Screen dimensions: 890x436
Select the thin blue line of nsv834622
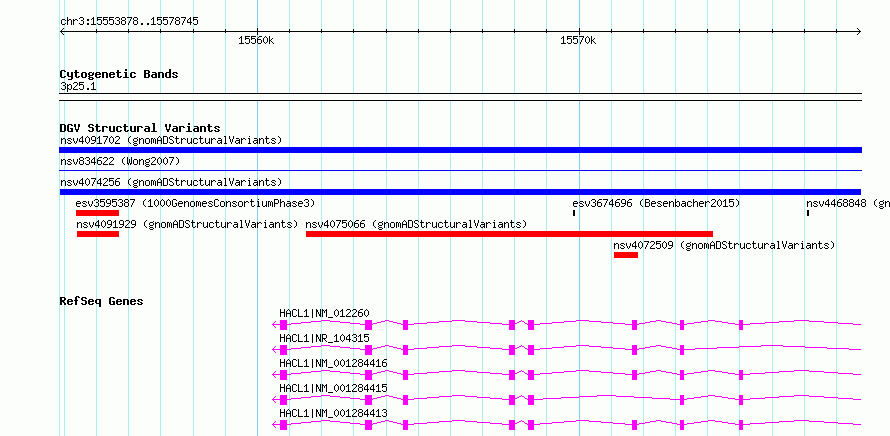pos(460,170)
